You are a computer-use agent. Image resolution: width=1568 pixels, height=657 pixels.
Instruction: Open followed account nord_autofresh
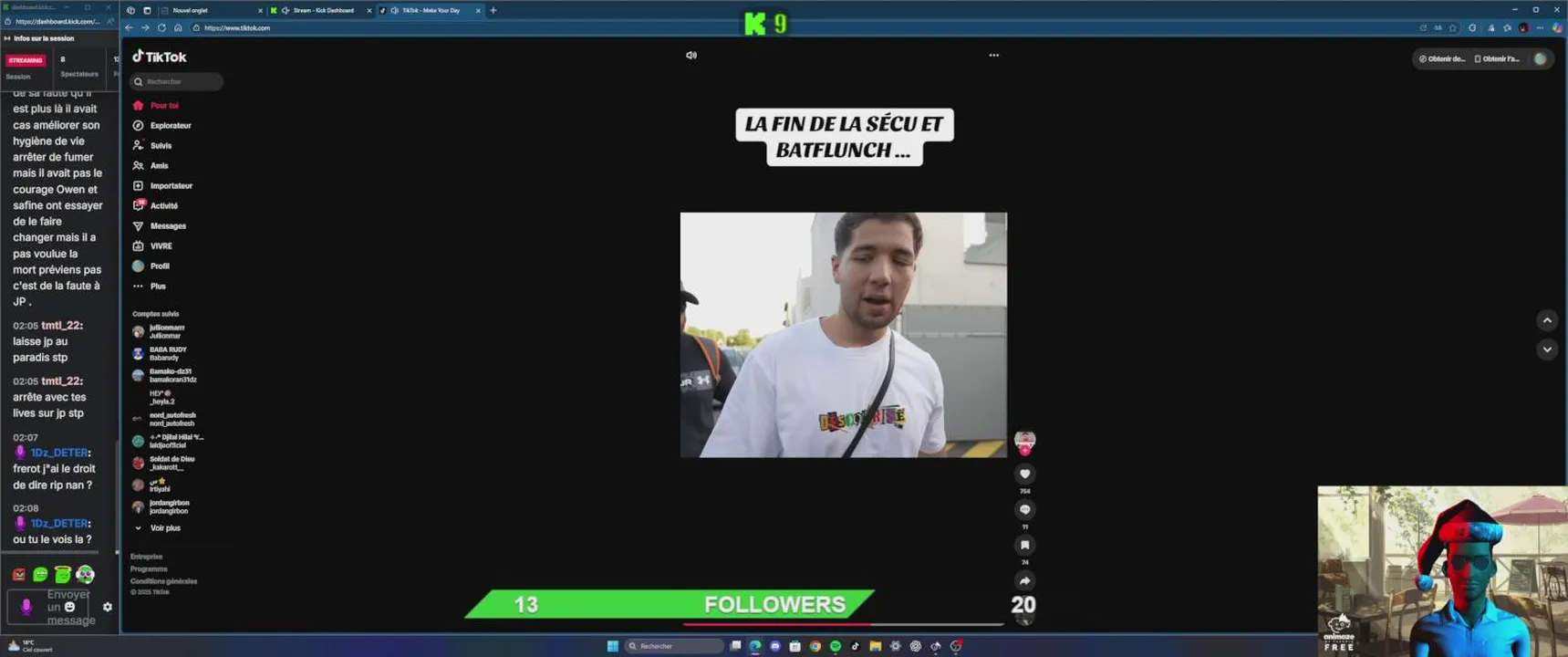pos(164,419)
